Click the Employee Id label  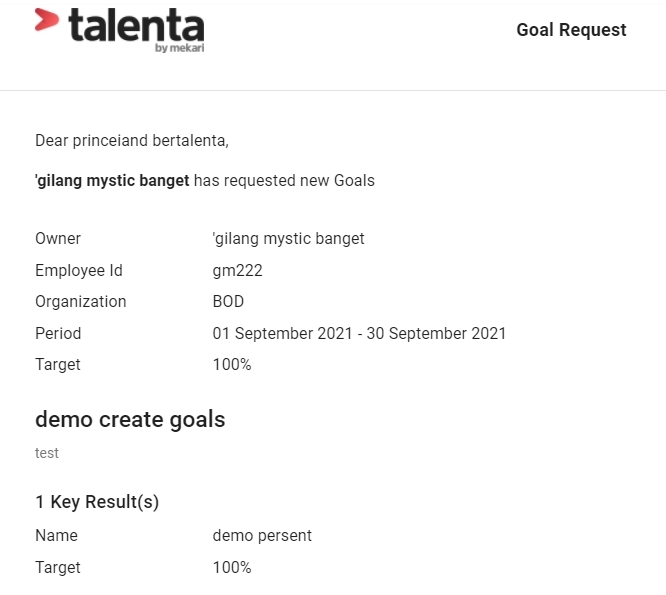(x=79, y=271)
